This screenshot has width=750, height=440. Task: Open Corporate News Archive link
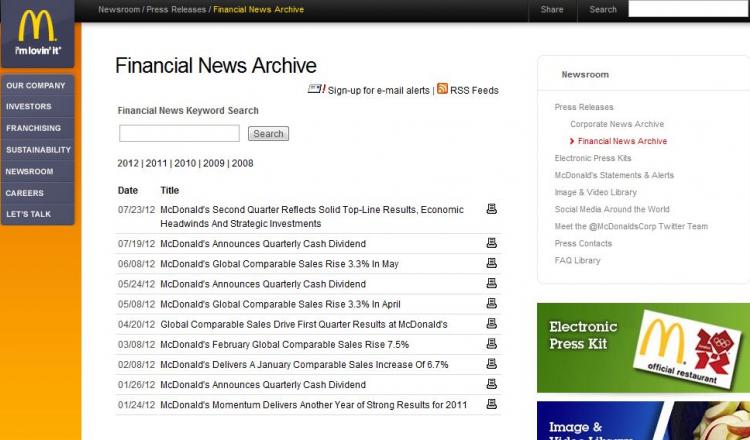[x=617, y=124]
